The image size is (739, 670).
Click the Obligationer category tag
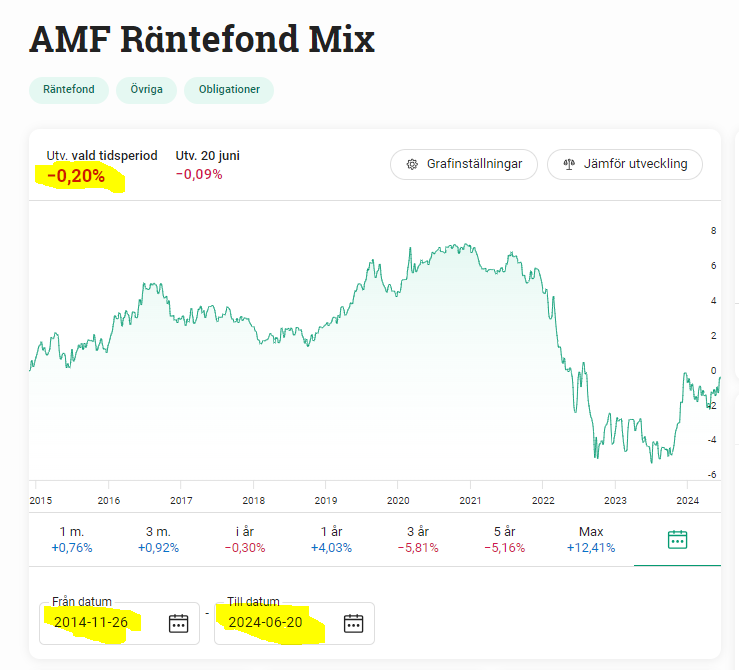[x=229, y=90]
